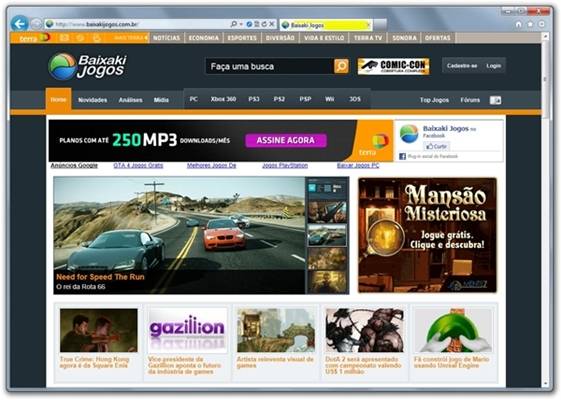The width and height of the screenshot is (561, 400).
Task: Click the ASSINE AGORA button
Action: (286, 140)
